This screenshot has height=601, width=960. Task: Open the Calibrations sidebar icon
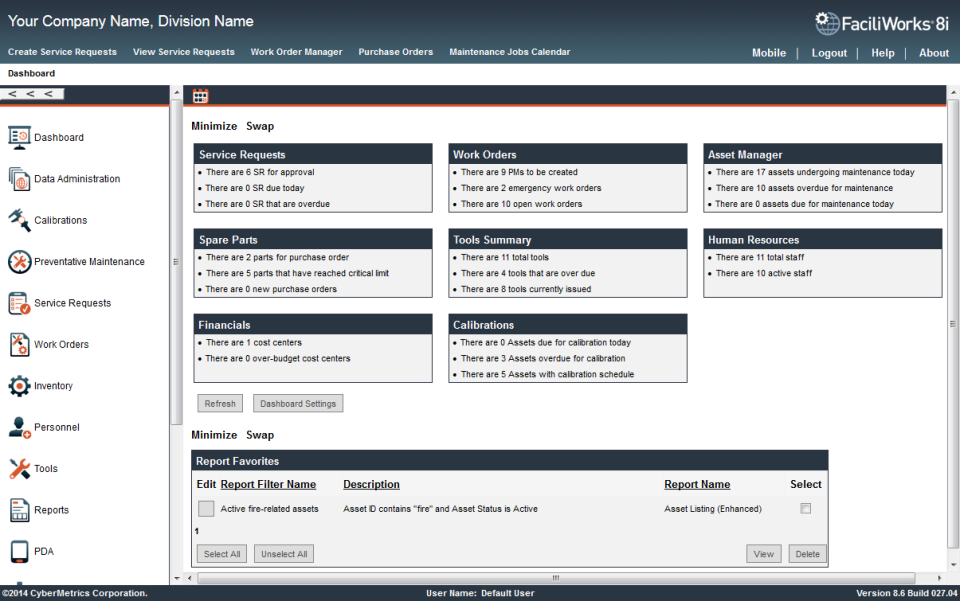coord(19,220)
